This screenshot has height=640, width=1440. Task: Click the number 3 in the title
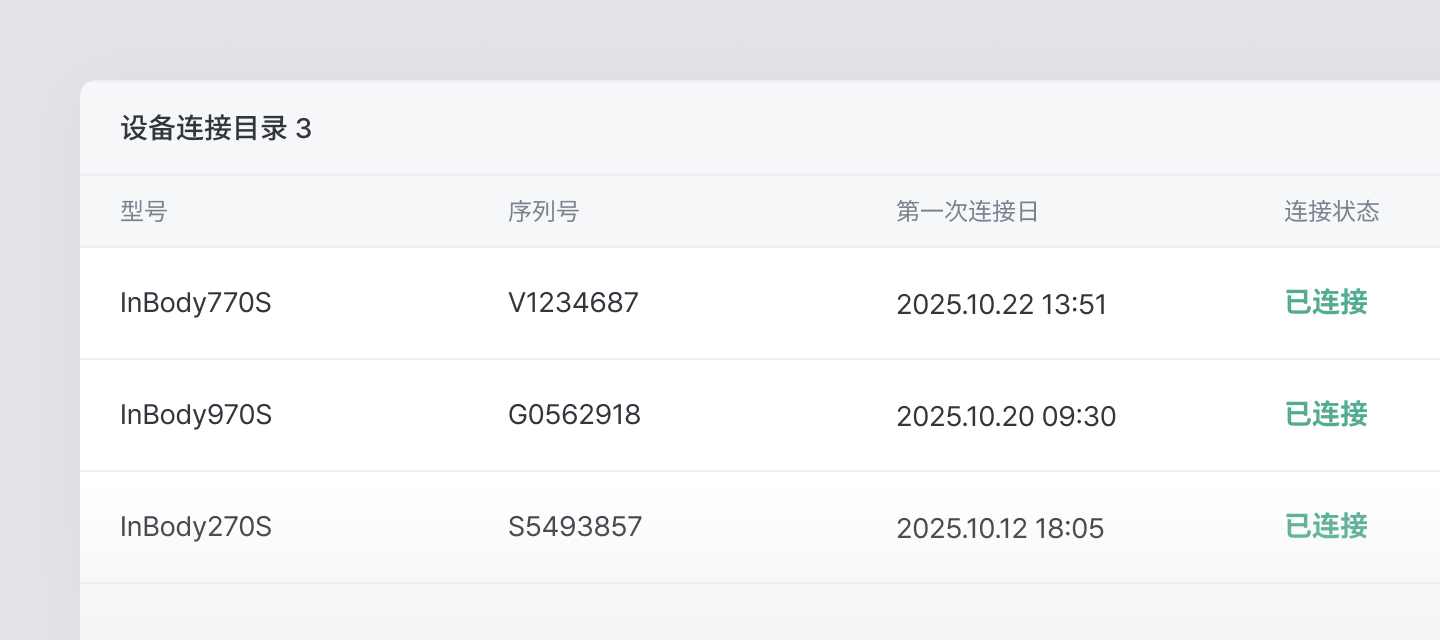tap(304, 129)
